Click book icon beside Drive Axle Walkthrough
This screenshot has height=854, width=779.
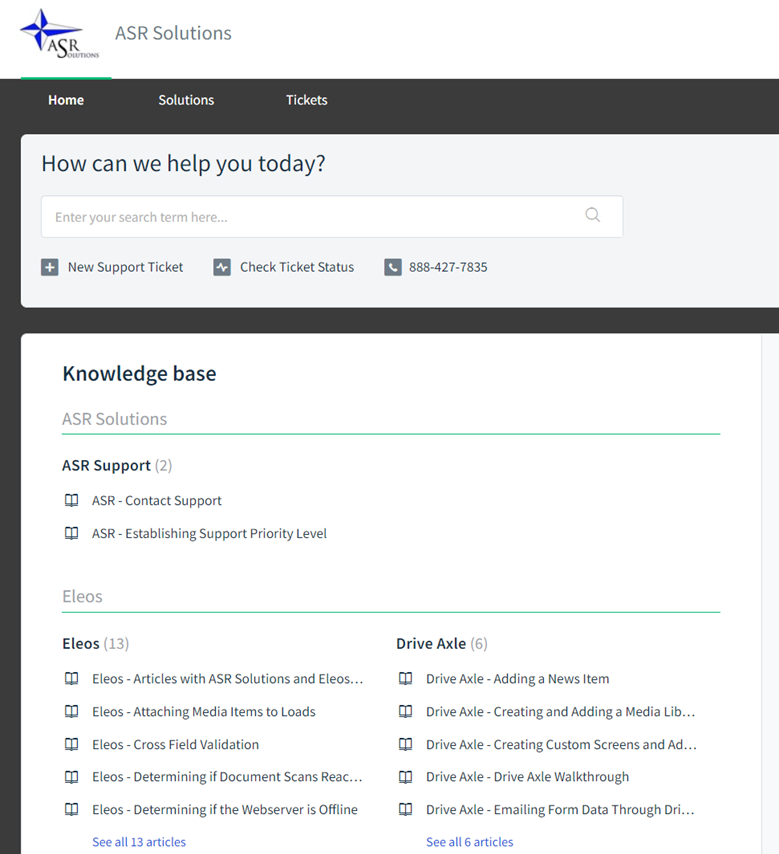point(405,777)
